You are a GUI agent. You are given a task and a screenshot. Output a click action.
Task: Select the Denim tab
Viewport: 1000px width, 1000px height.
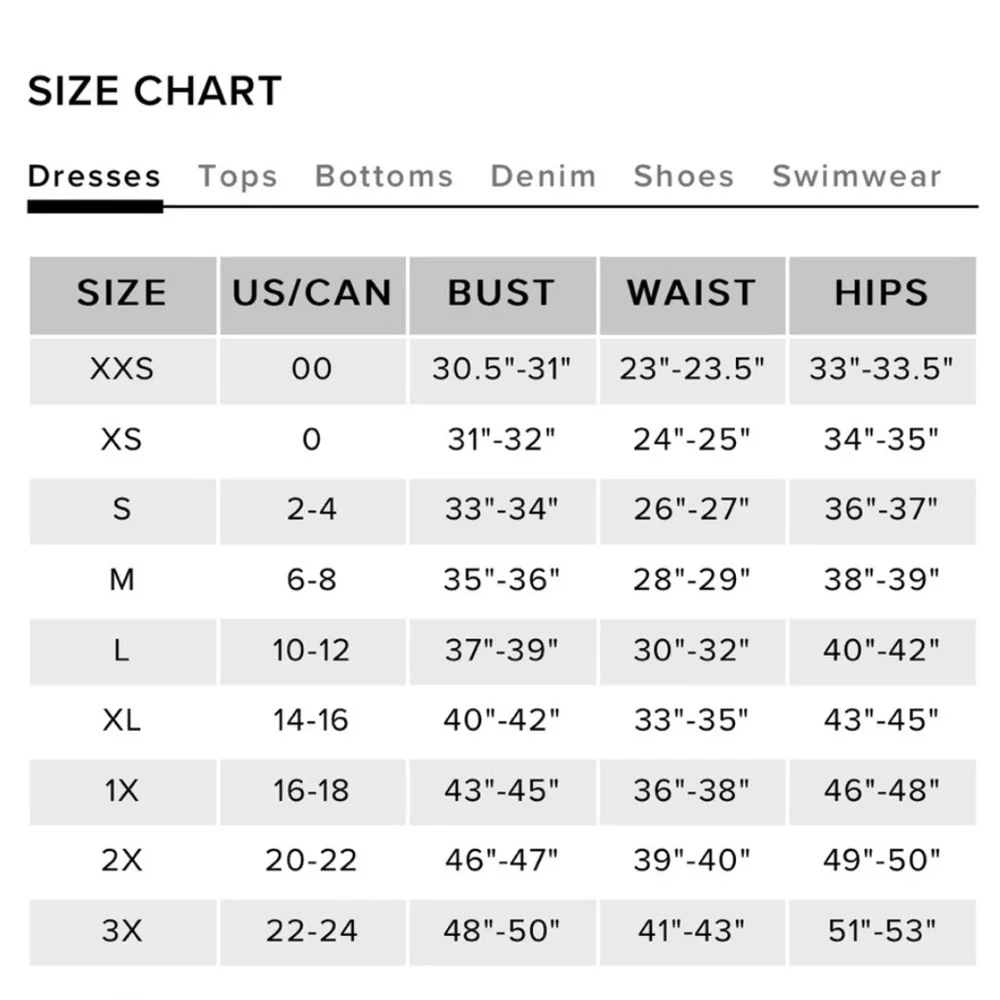tap(543, 176)
